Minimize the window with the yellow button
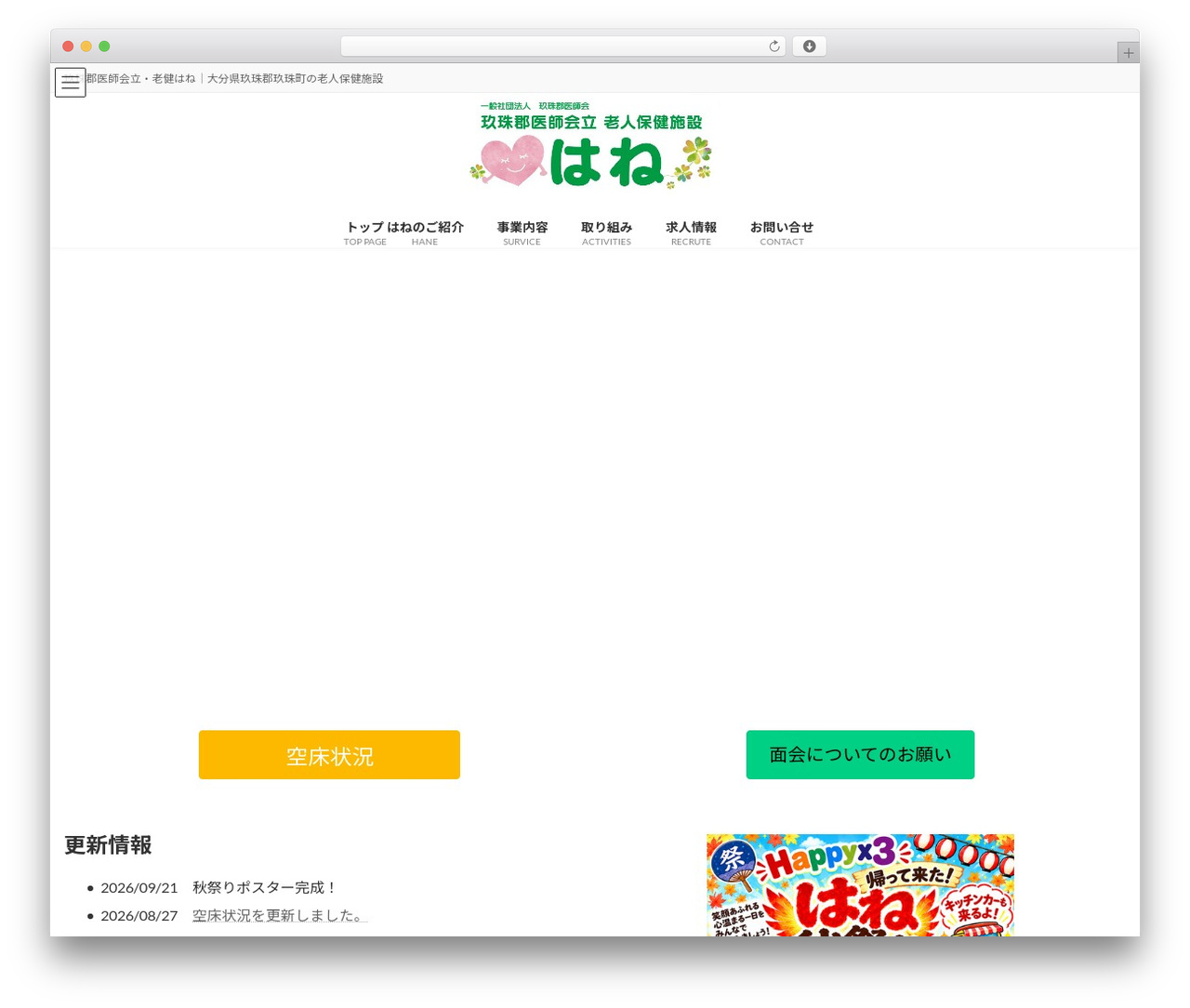 click(86, 46)
